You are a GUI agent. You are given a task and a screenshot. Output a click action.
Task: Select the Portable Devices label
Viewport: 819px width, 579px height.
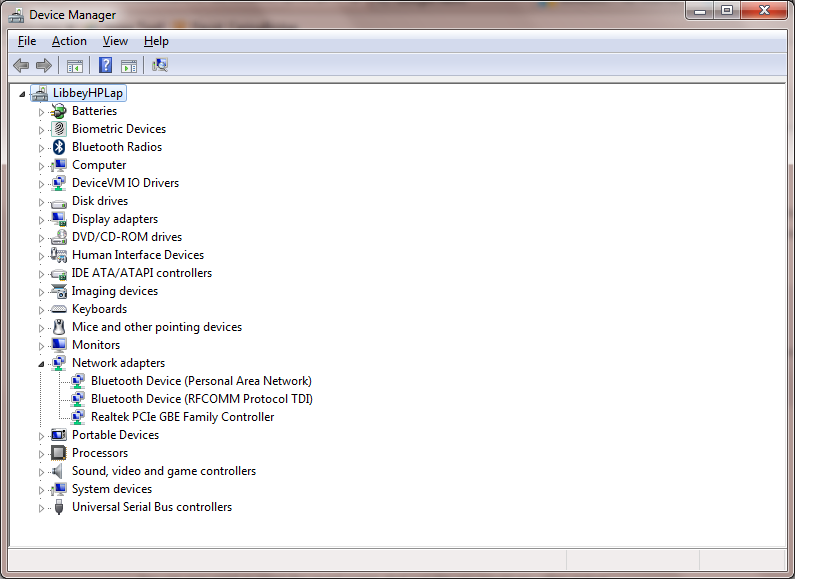pyautogui.click(x=115, y=435)
